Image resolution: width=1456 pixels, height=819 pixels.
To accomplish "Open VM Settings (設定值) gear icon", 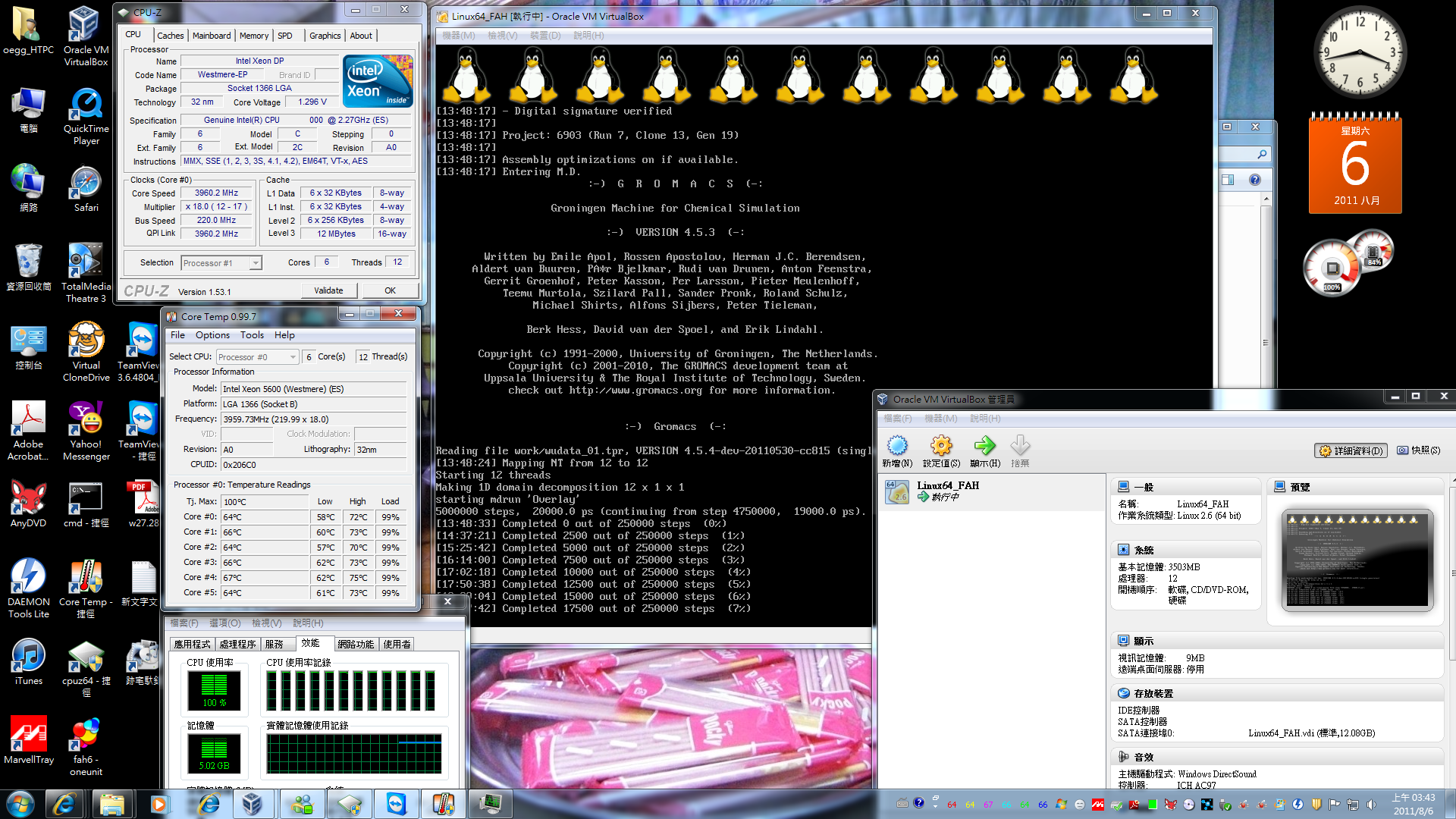I will (x=941, y=445).
